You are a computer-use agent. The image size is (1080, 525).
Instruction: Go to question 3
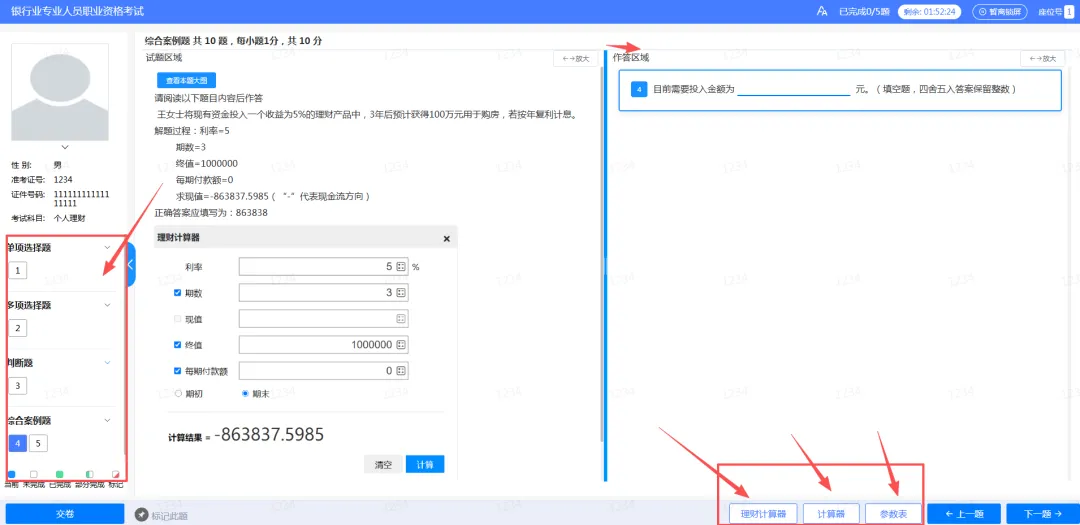18,385
